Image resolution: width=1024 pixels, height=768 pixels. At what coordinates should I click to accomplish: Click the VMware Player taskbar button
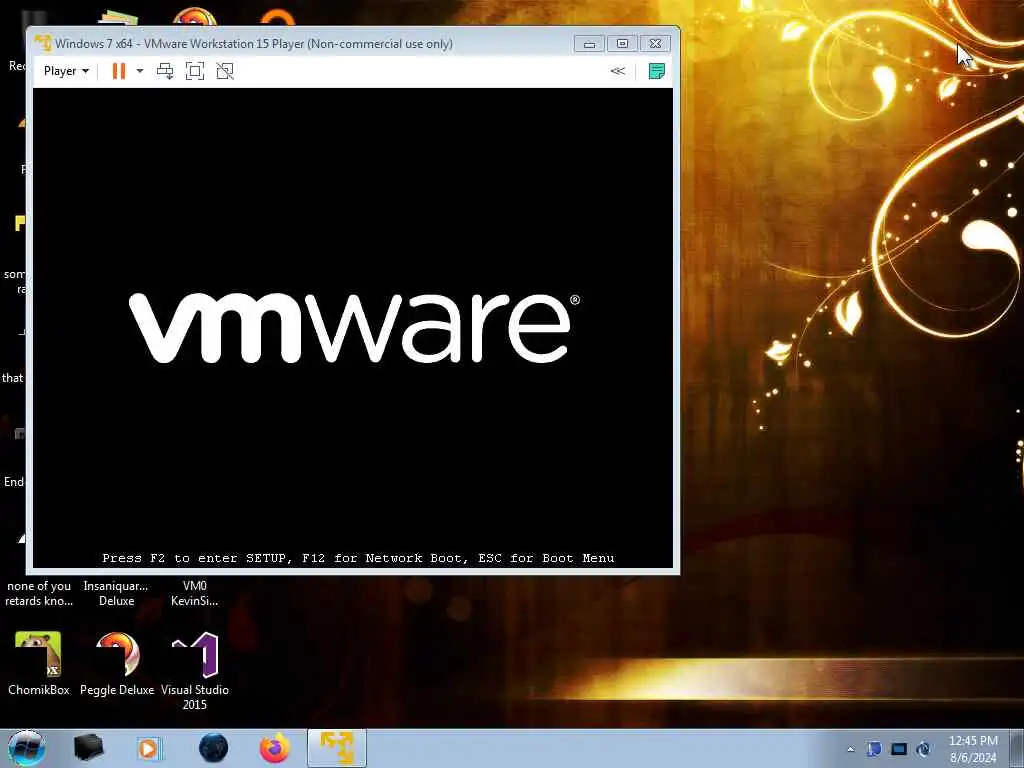(x=337, y=748)
